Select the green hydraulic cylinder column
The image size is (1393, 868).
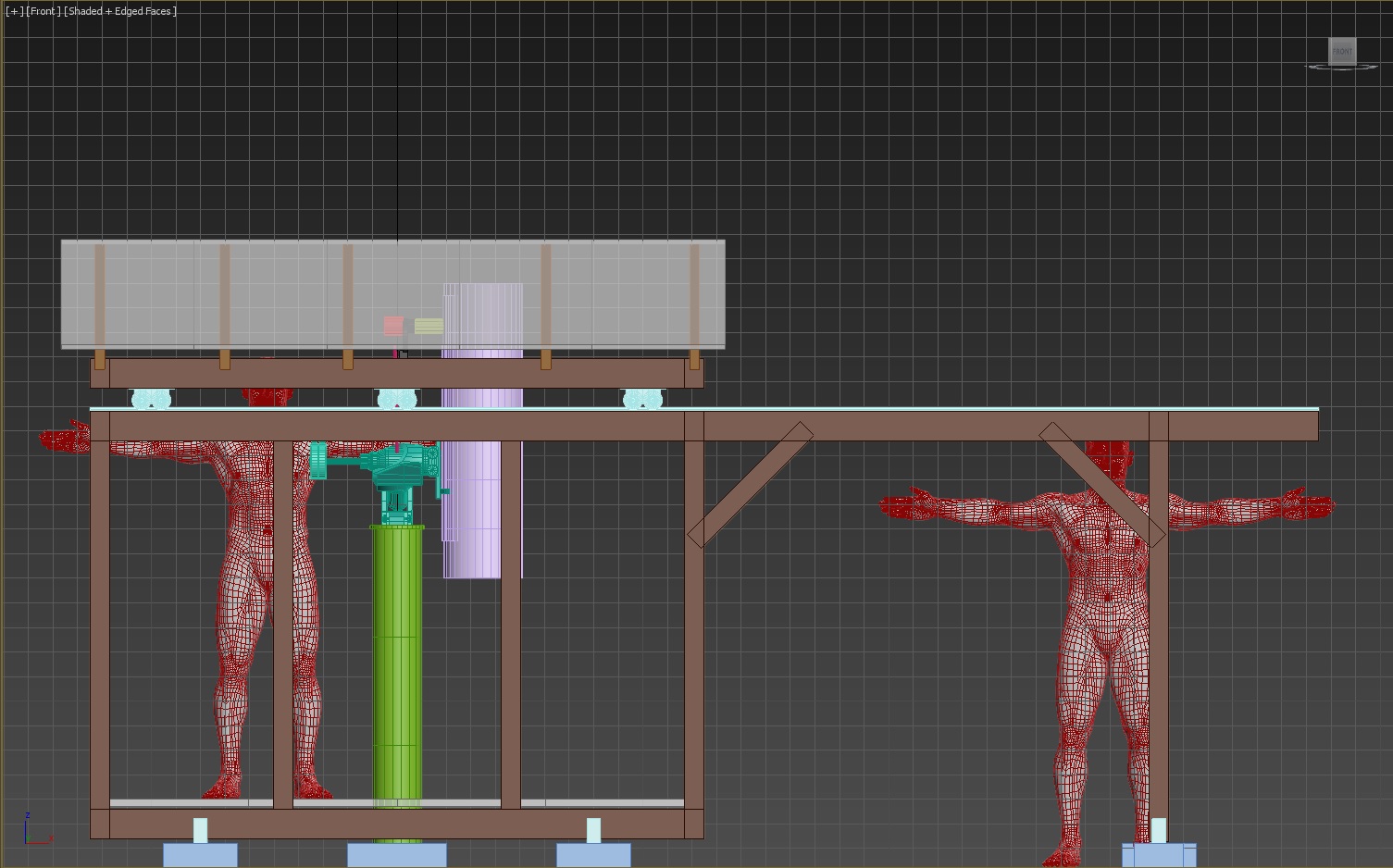[x=397, y=666]
